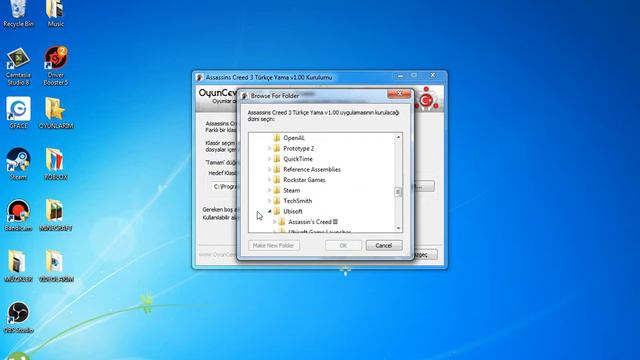Click the QuickTime folder icon in tree
The image size is (640, 360).
(x=277, y=159)
